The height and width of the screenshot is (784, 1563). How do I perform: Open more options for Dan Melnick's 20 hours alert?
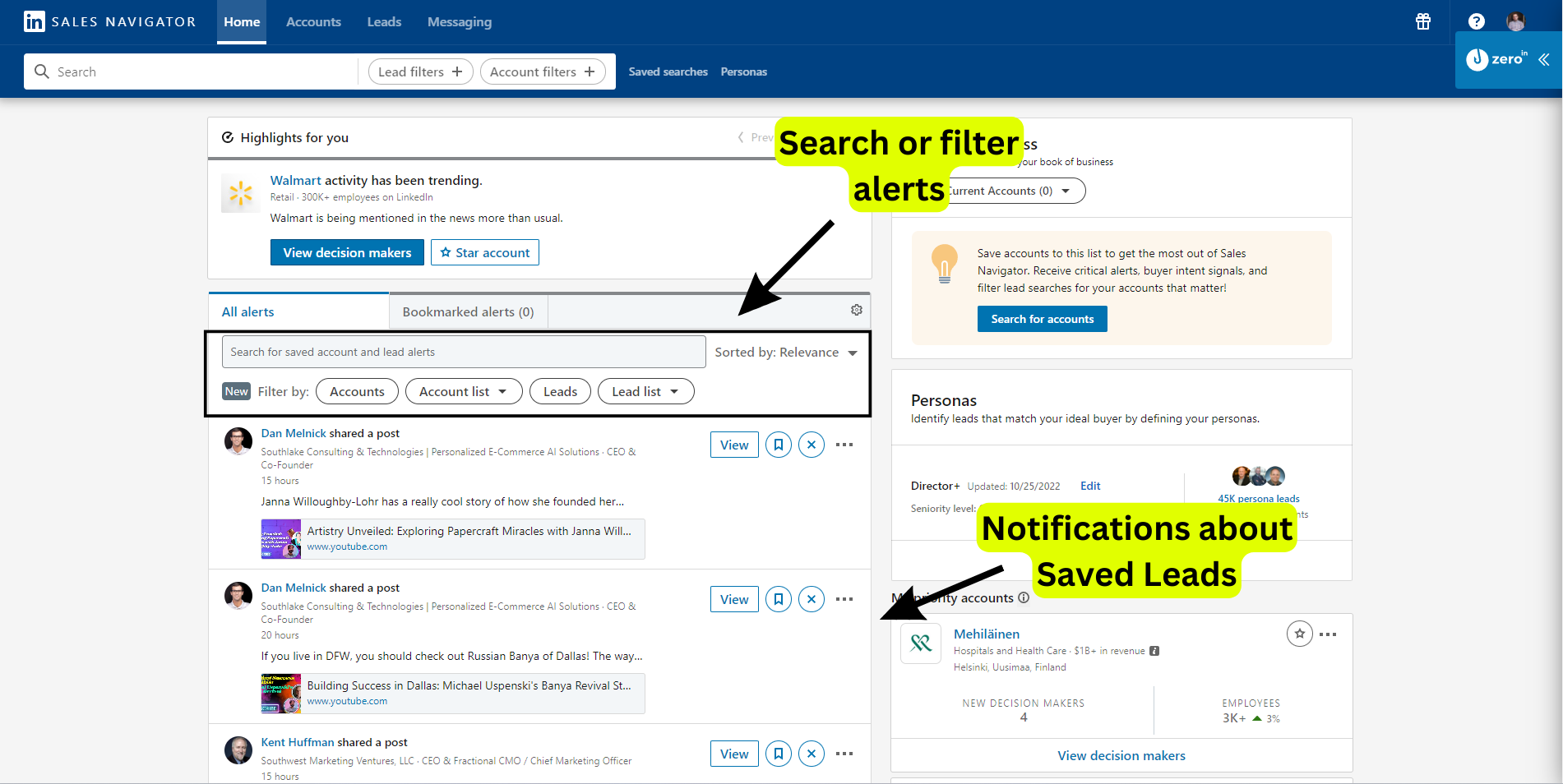tap(844, 599)
